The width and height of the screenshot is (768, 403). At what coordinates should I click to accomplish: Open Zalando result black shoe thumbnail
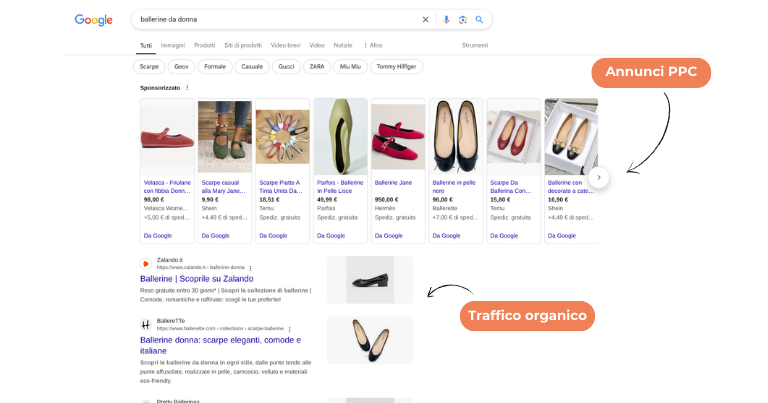(x=370, y=280)
